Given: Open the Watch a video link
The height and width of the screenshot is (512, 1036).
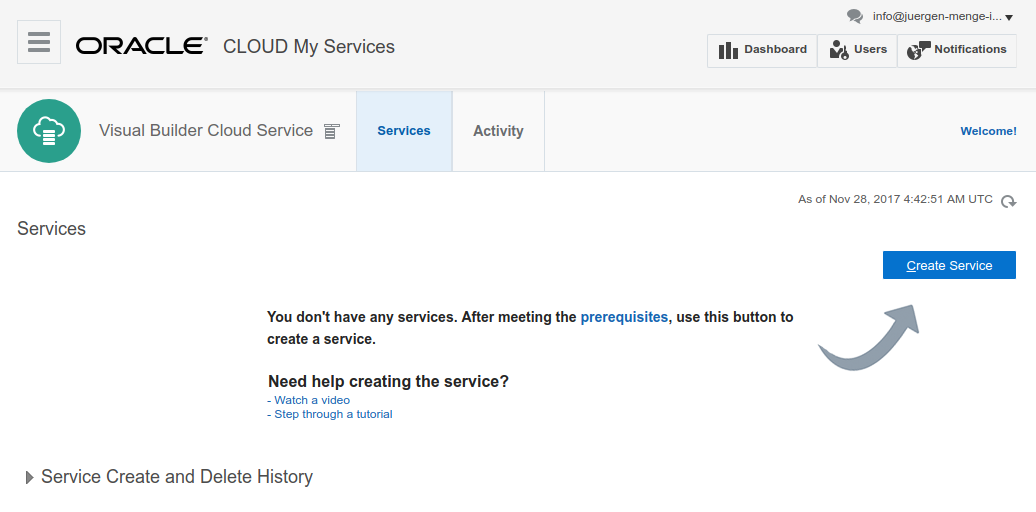Looking at the screenshot, I should (x=309, y=400).
